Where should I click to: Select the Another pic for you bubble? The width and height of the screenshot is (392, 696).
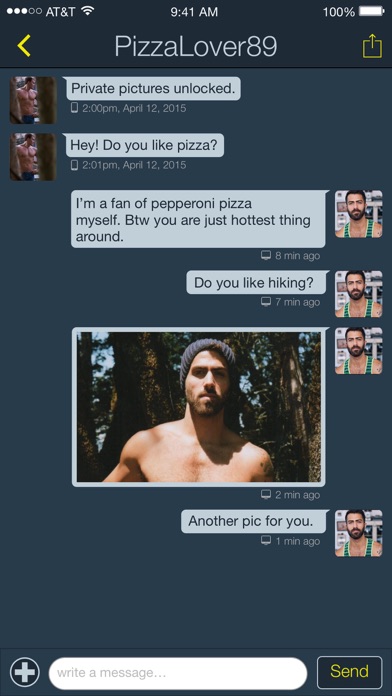pyautogui.click(x=253, y=521)
